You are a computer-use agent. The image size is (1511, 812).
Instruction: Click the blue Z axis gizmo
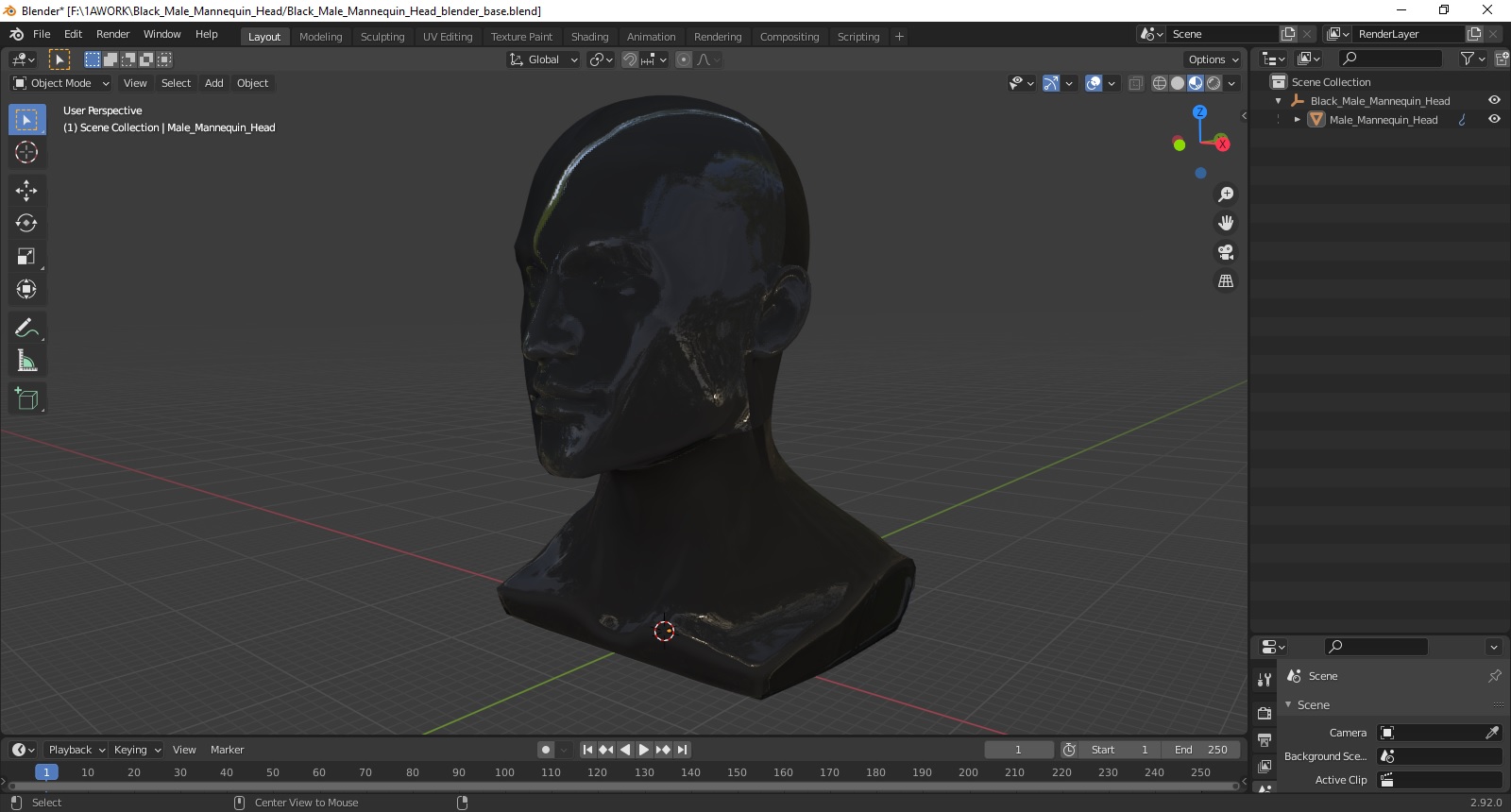pyautogui.click(x=1200, y=111)
